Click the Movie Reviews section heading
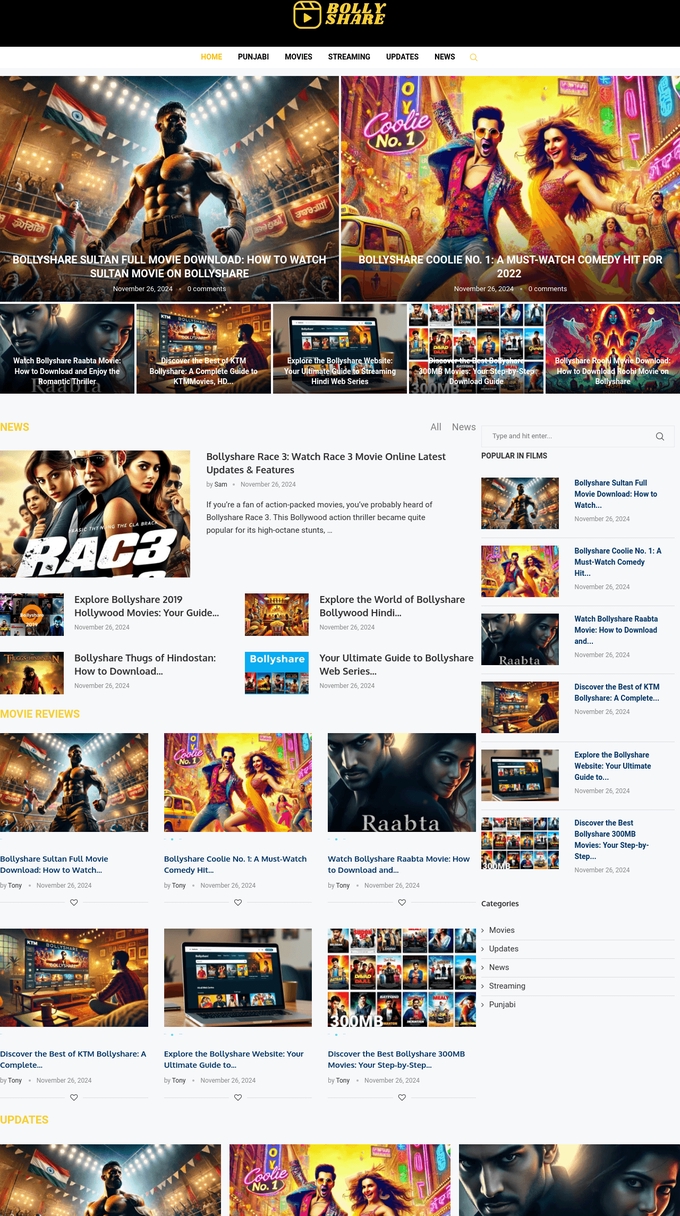Image resolution: width=680 pixels, height=1216 pixels. click(x=40, y=714)
